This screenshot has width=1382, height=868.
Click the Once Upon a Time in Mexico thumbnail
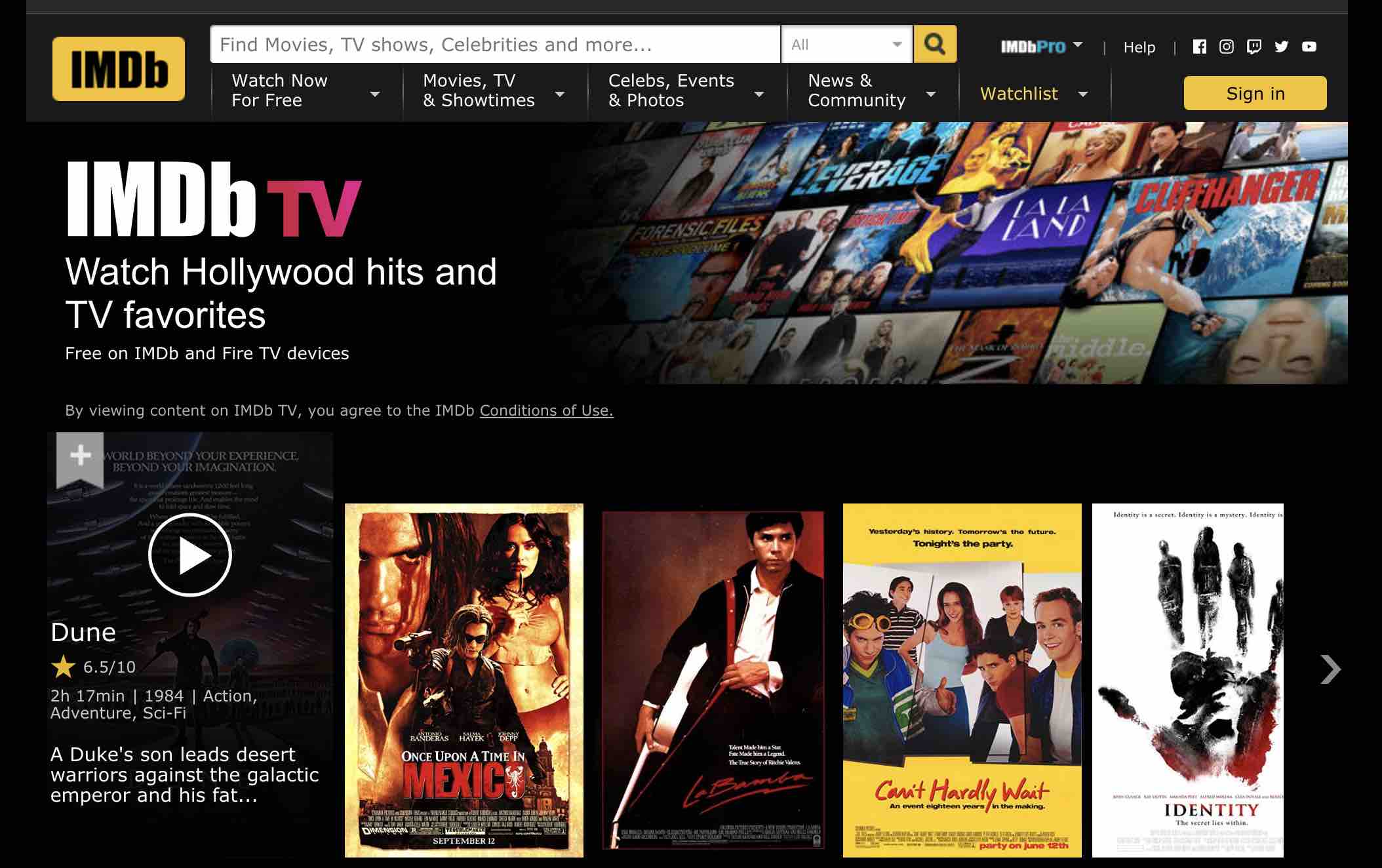(x=463, y=680)
